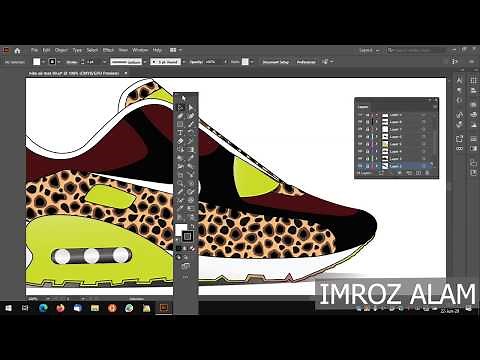This screenshot has width=480, height=360.
Task: Open the Effect menu
Action: (x=108, y=50)
